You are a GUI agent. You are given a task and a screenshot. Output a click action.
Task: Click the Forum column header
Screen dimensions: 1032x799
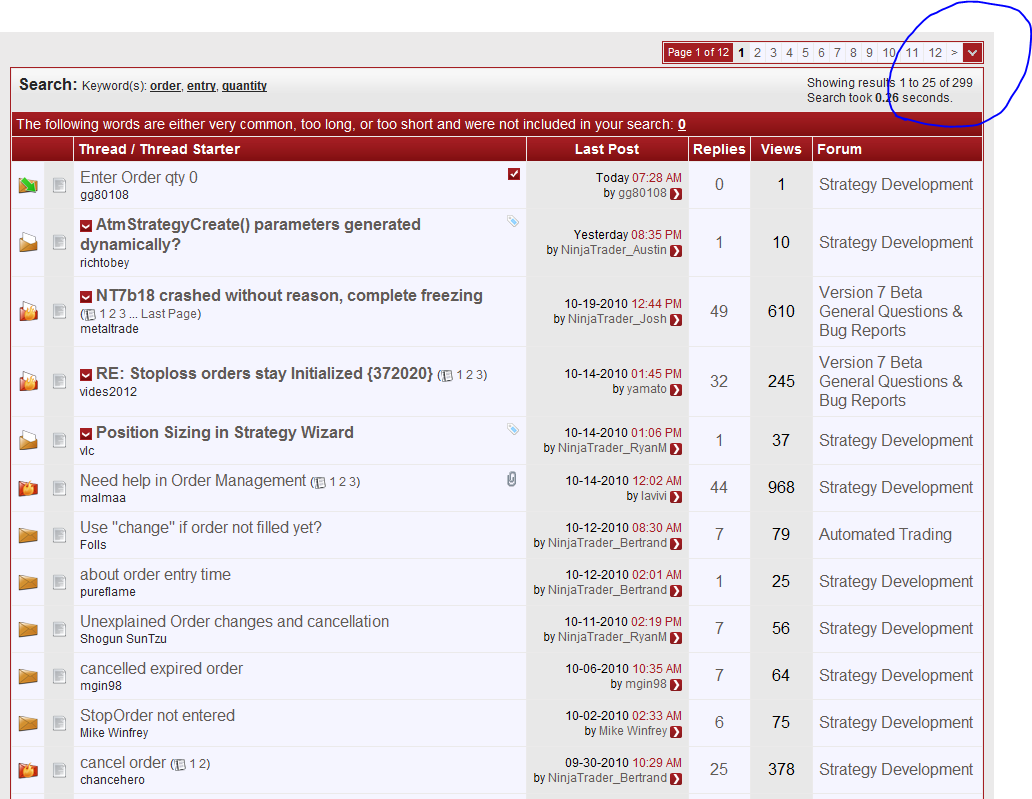click(x=839, y=149)
